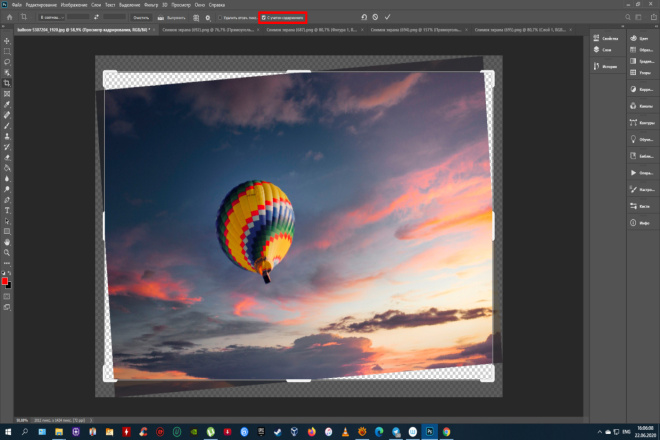
Task: Select the Pen tool
Action: tap(7, 200)
